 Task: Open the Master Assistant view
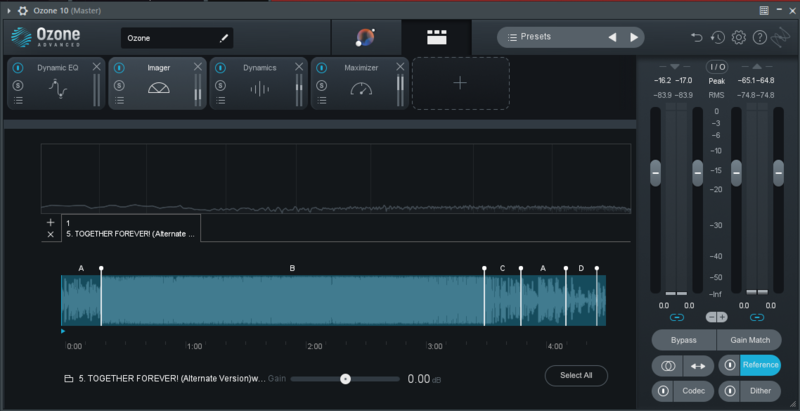pyautogui.click(x=365, y=38)
